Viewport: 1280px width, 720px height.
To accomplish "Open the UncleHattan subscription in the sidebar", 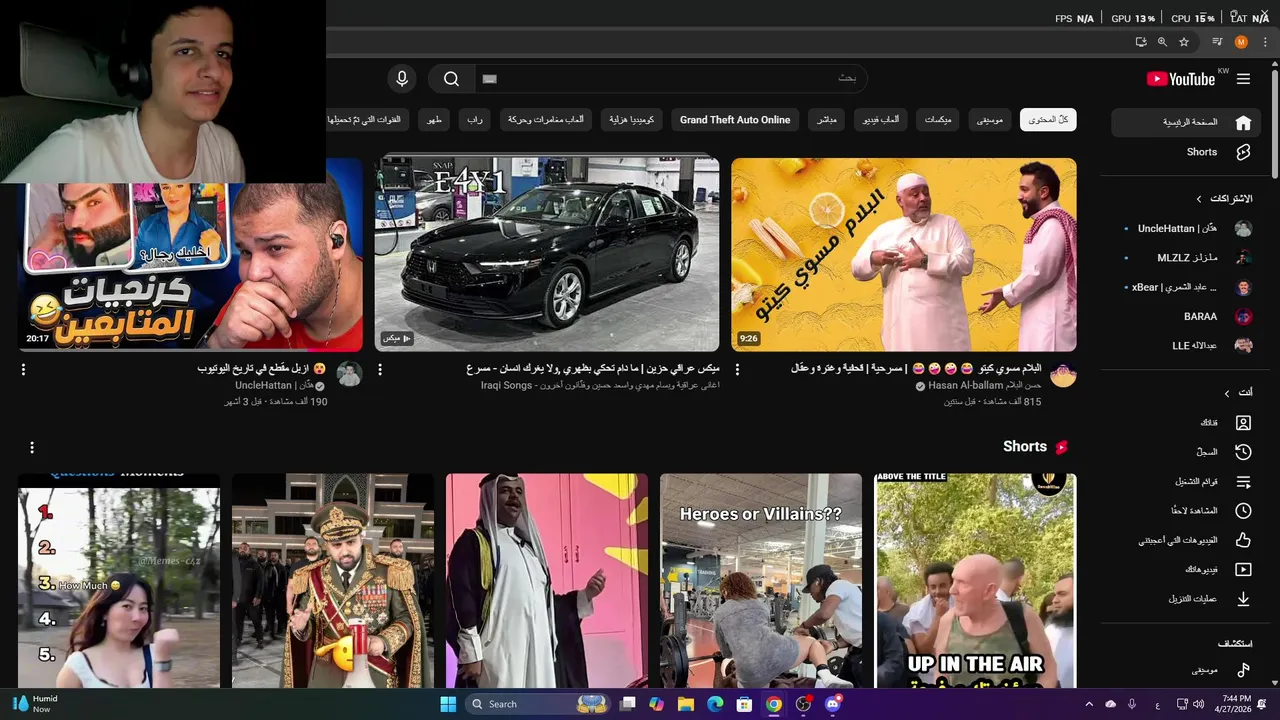I will click(x=1186, y=229).
